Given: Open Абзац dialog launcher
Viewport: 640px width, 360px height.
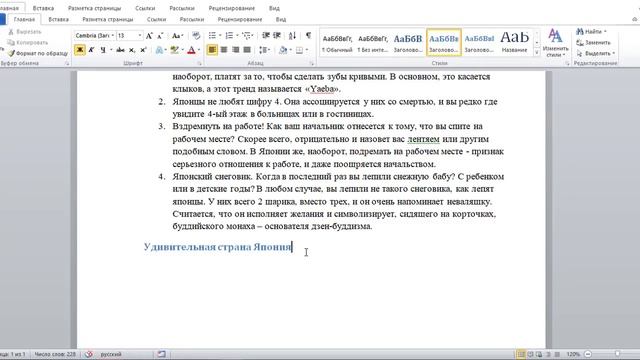Looking at the screenshot, I should tap(311, 64).
